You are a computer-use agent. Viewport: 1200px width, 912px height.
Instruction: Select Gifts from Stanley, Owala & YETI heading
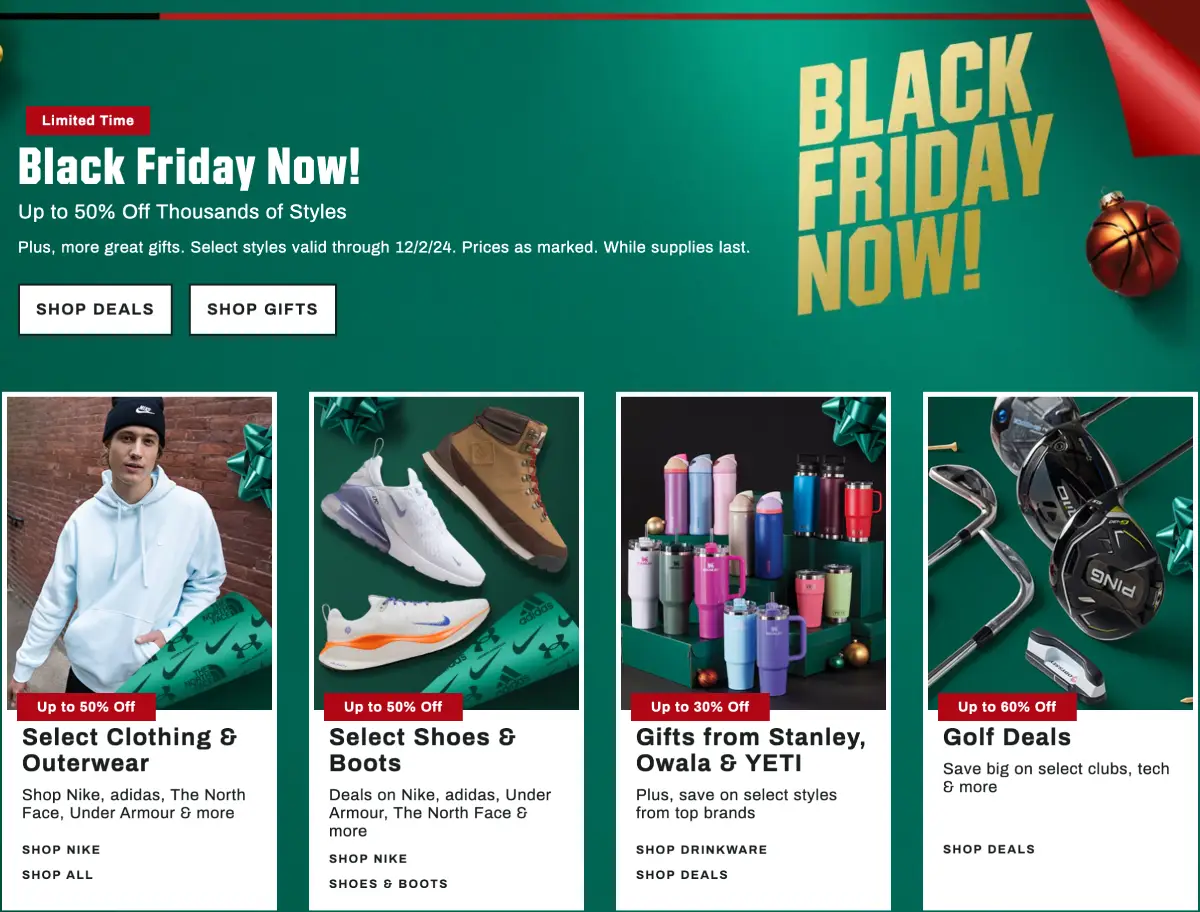751,750
